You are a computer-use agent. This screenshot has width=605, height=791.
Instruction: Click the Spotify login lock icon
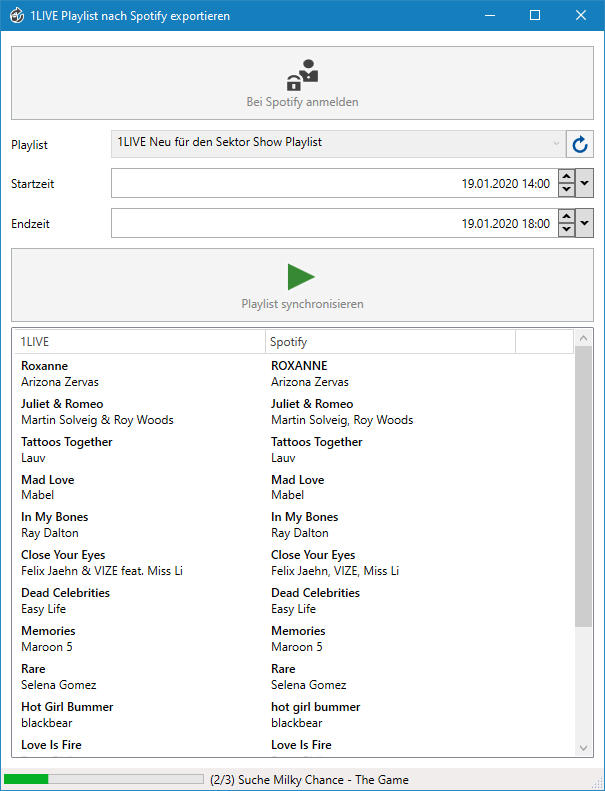pyautogui.click(x=302, y=75)
